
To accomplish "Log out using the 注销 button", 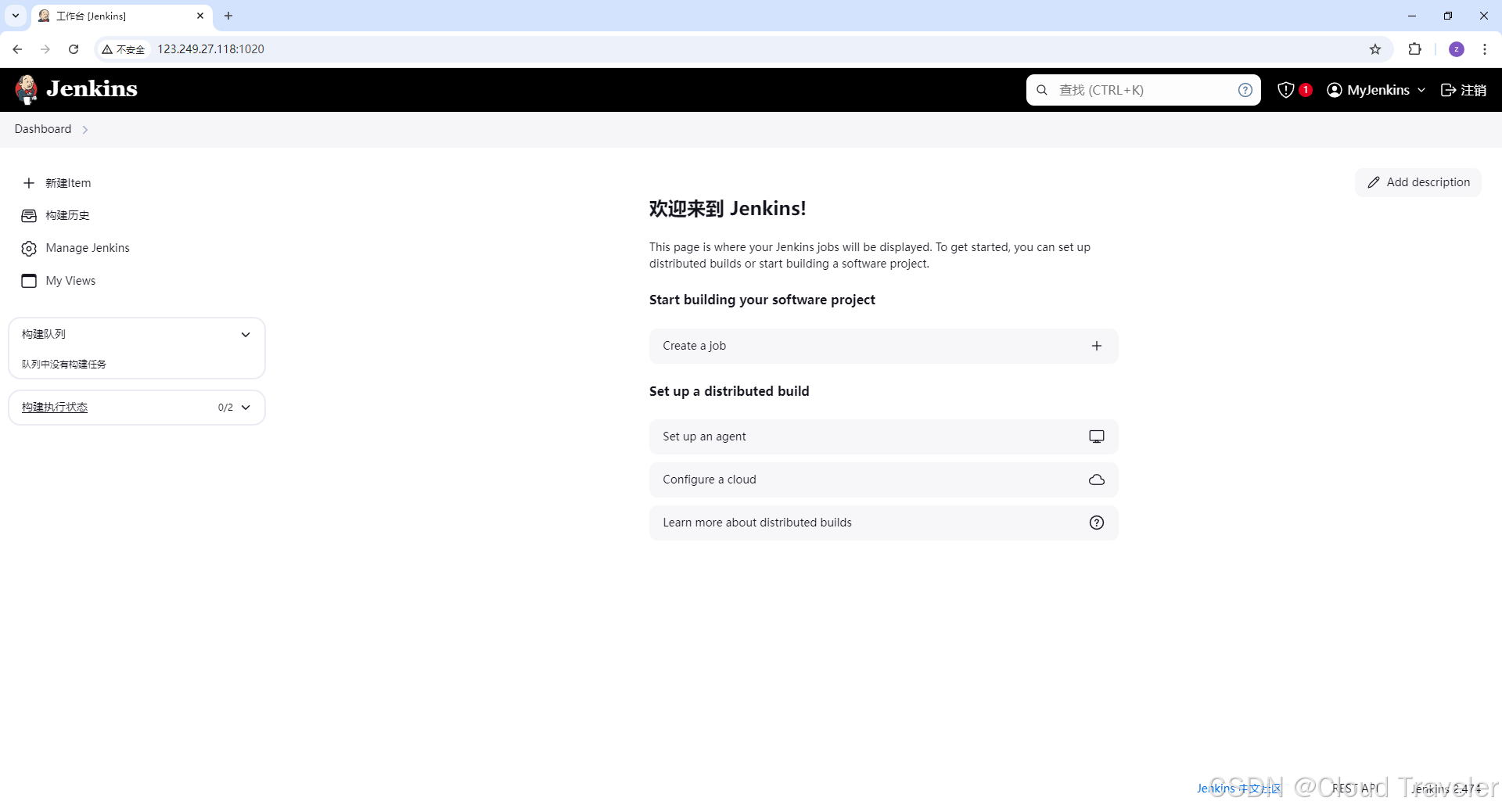I will coord(1464,90).
